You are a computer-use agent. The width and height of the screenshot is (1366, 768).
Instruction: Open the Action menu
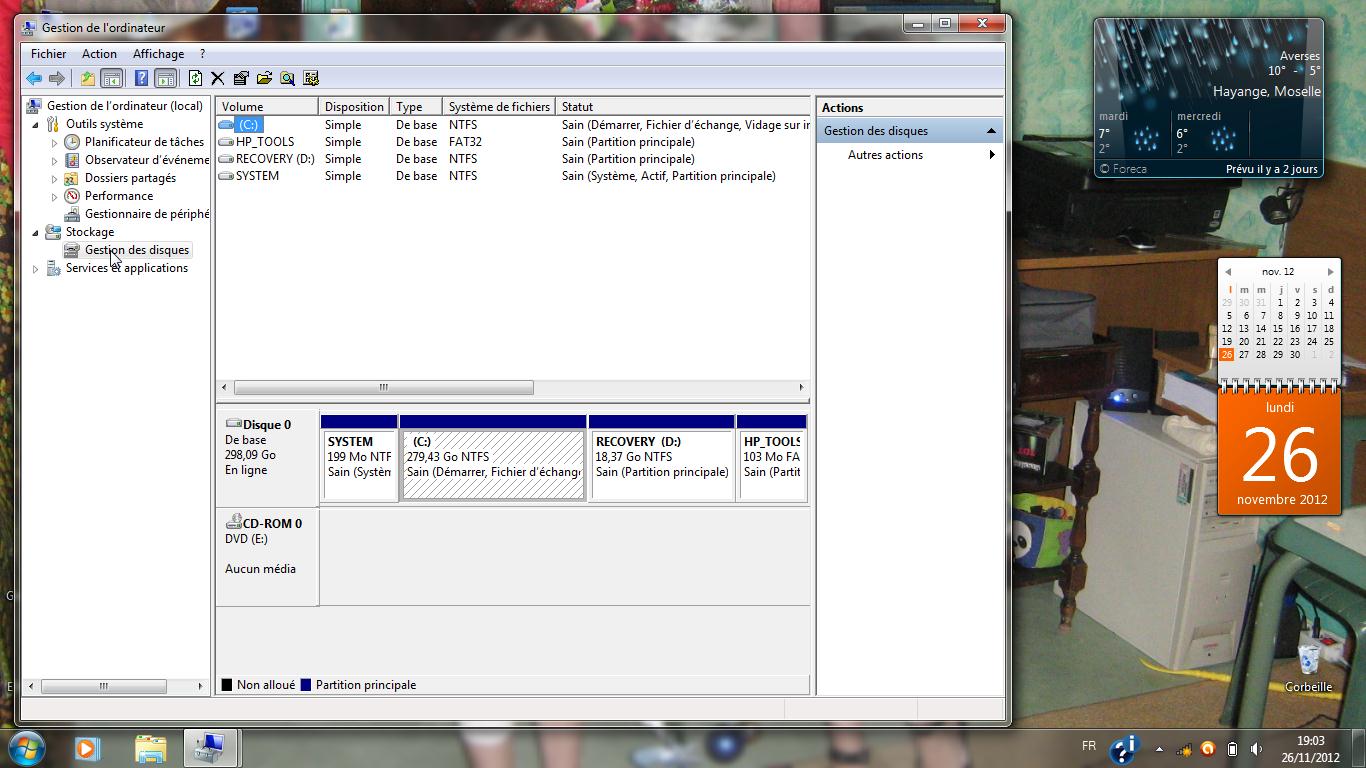[x=99, y=54]
